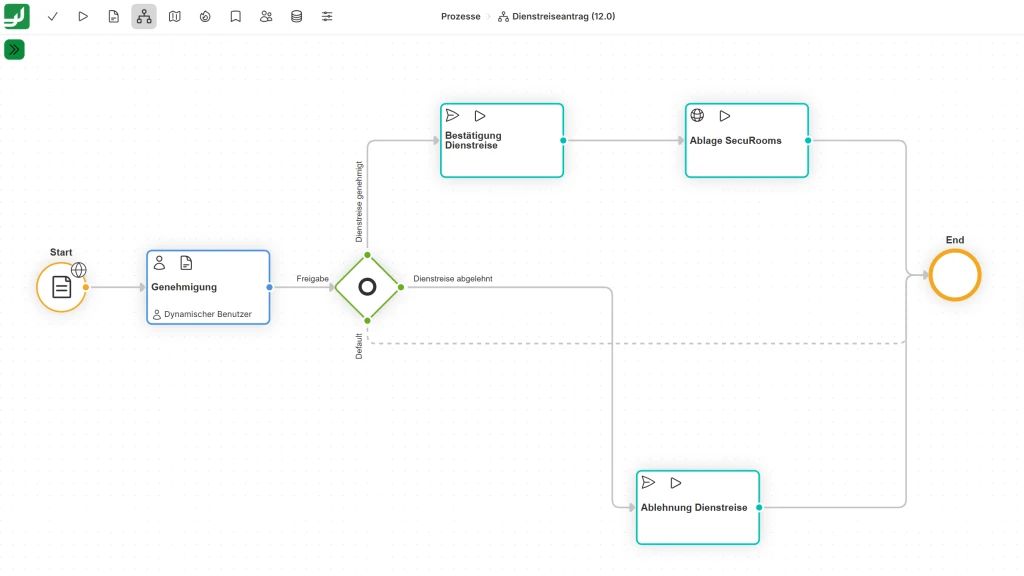Select the Bestätigung Dienstreise task
1024x576 pixels.
point(502,140)
